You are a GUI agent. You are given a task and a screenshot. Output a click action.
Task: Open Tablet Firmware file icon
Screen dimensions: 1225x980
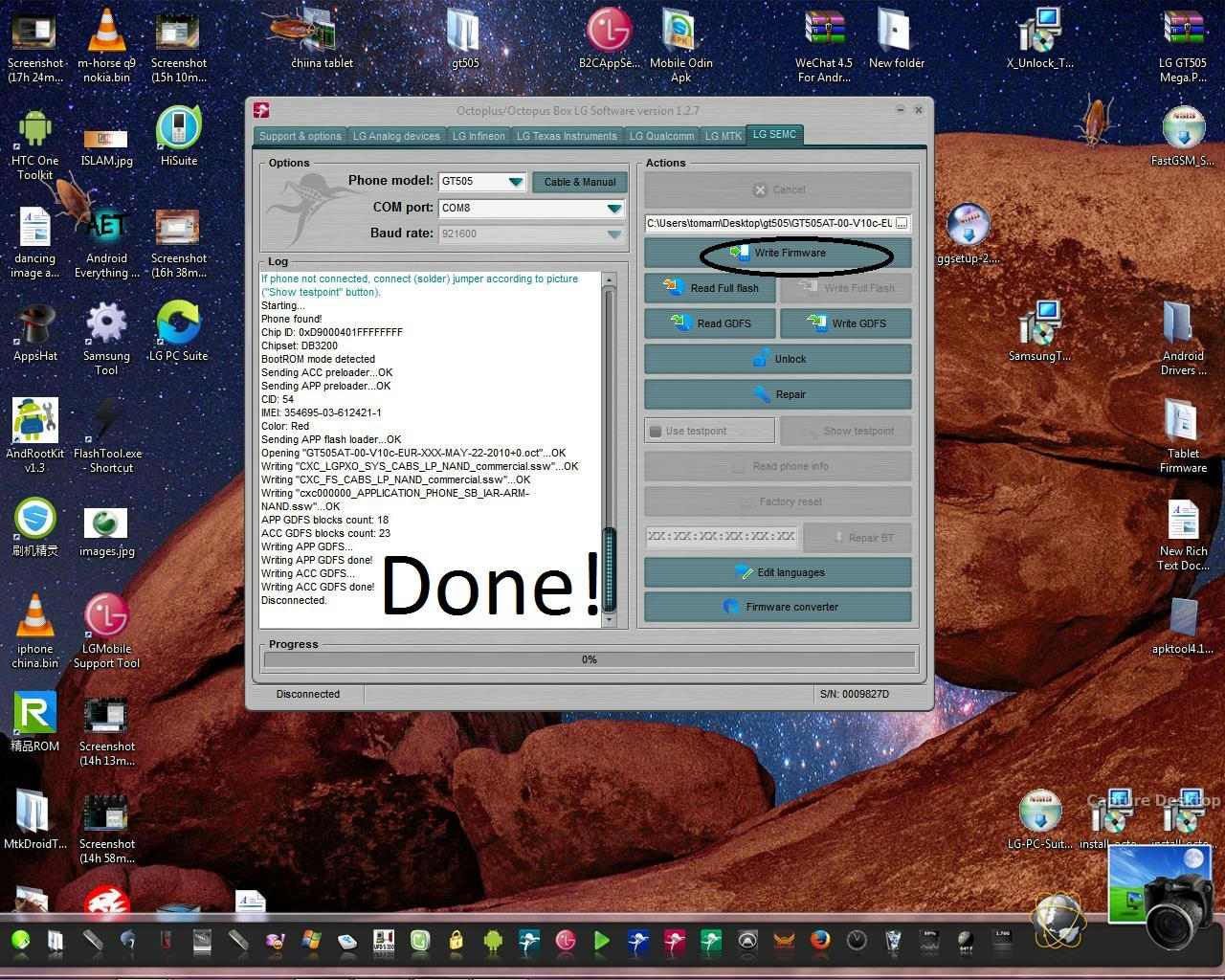click(x=1183, y=434)
